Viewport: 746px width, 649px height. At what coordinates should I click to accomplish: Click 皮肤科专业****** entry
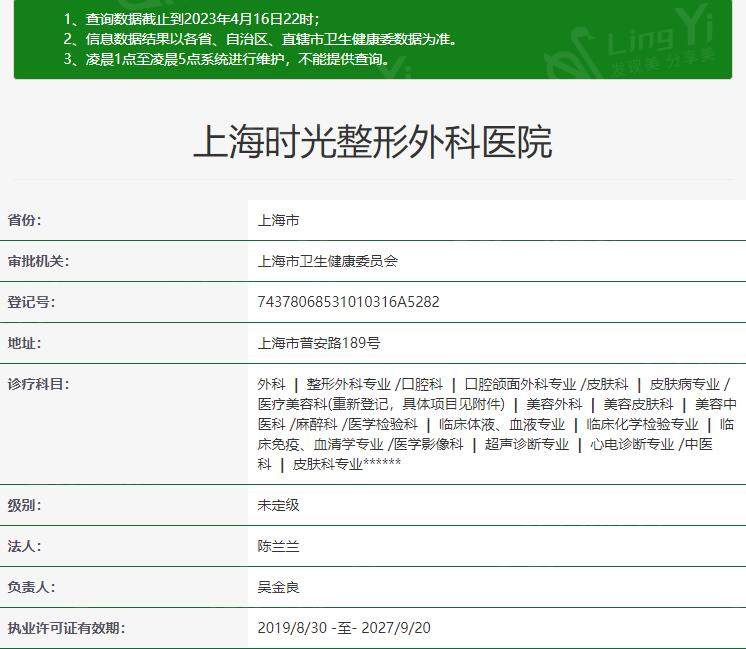pyautogui.click(x=347, y=464)
